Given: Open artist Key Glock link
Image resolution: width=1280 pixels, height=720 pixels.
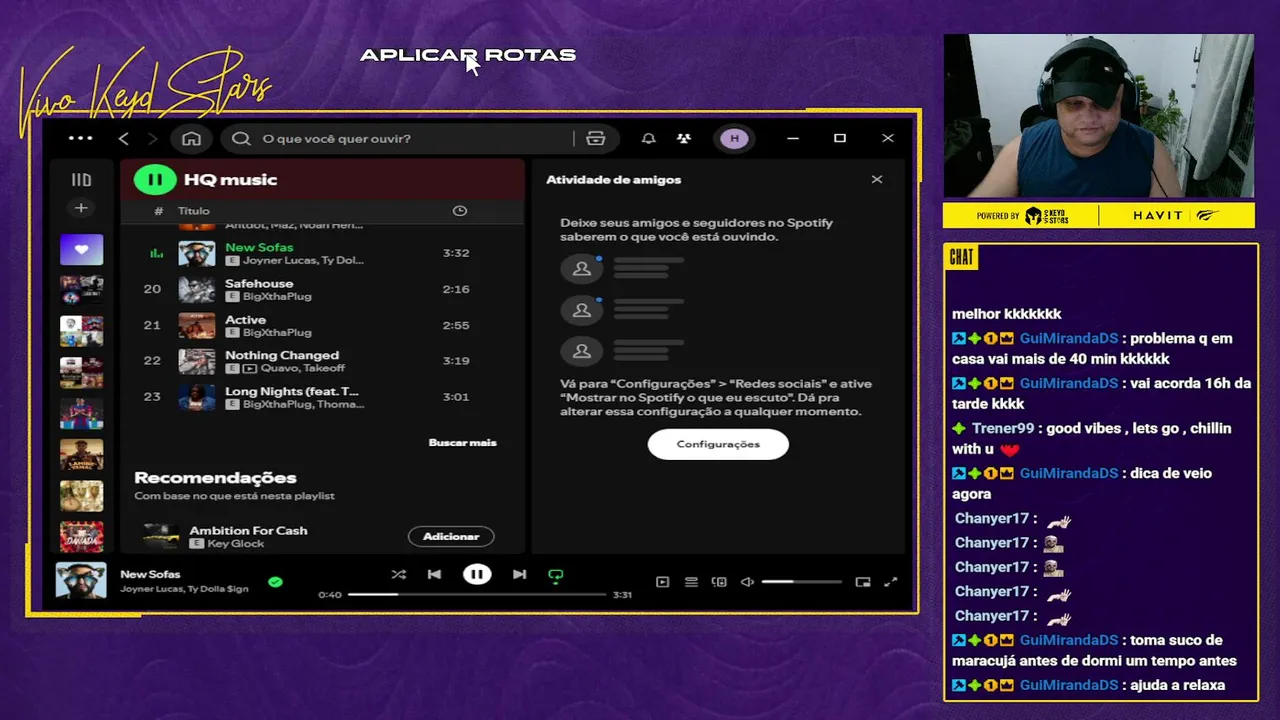Looking at the screenshot, I should click(236, 543).
